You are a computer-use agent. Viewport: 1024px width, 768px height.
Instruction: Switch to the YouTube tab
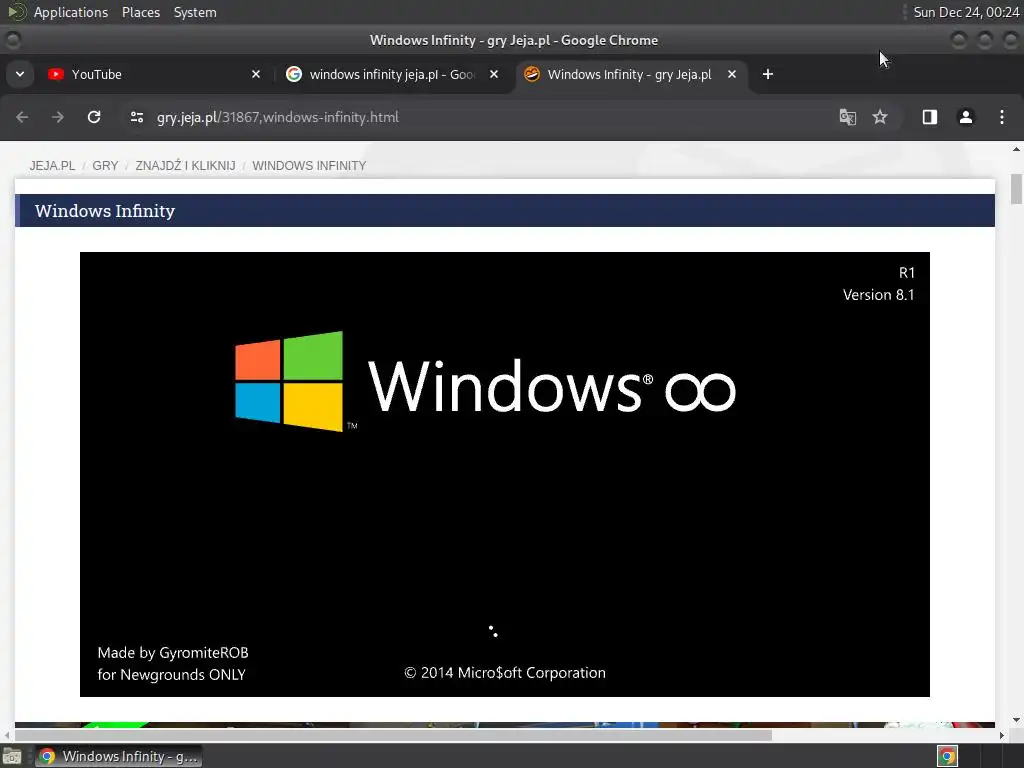pyautogui.click(x=154, y=74)
